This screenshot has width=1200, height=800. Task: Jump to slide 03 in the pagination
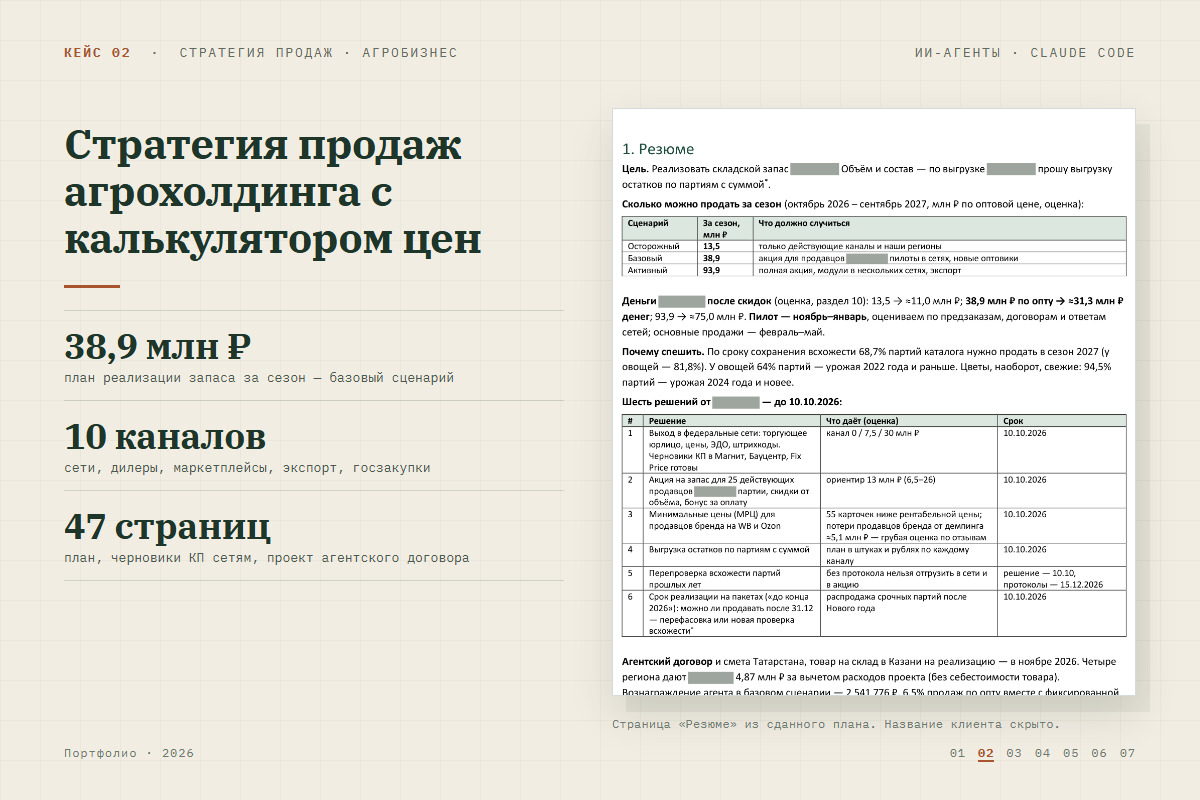[x=1014, y=753]
